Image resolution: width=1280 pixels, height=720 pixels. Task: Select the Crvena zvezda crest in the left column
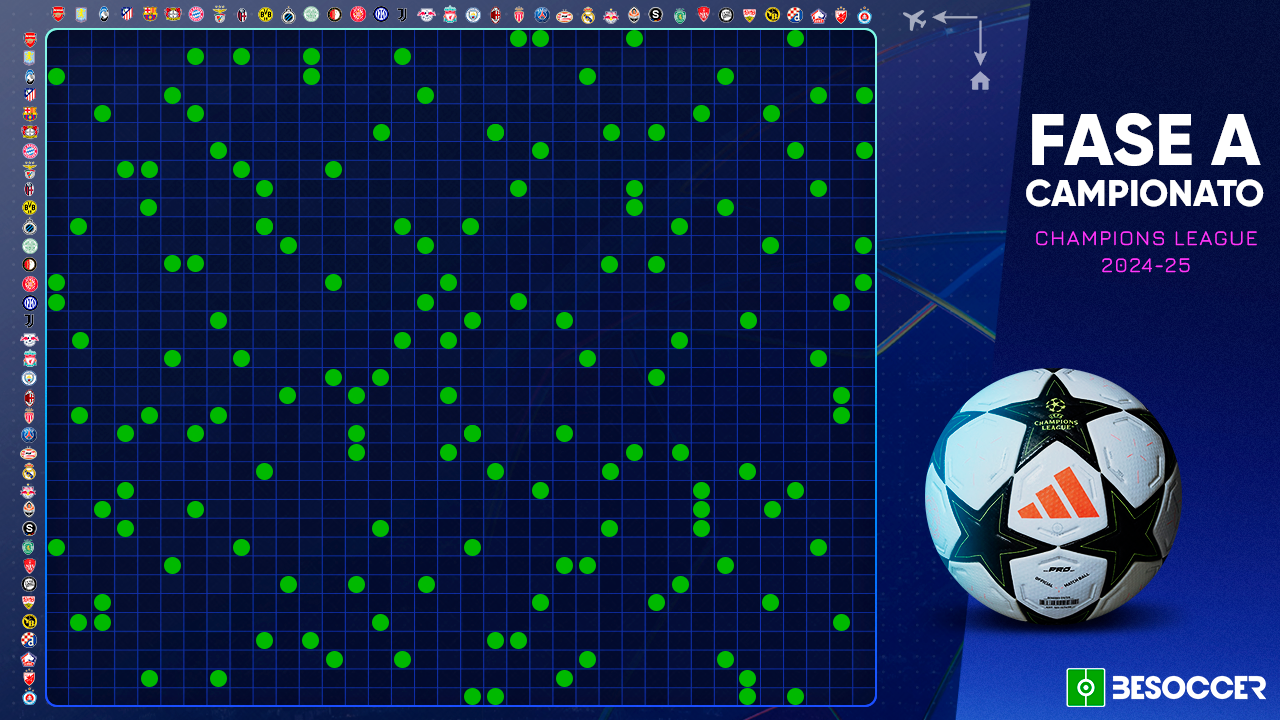click(29, 678)
